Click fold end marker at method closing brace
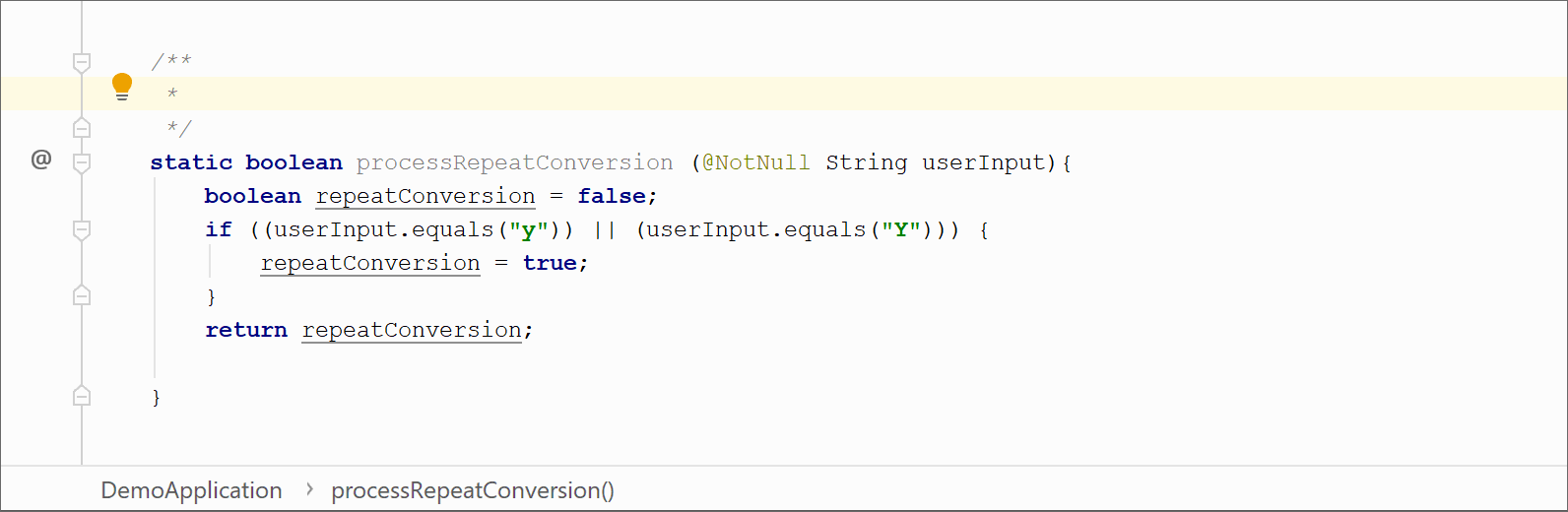This screenshot has height=512, width=1568. 82,396
